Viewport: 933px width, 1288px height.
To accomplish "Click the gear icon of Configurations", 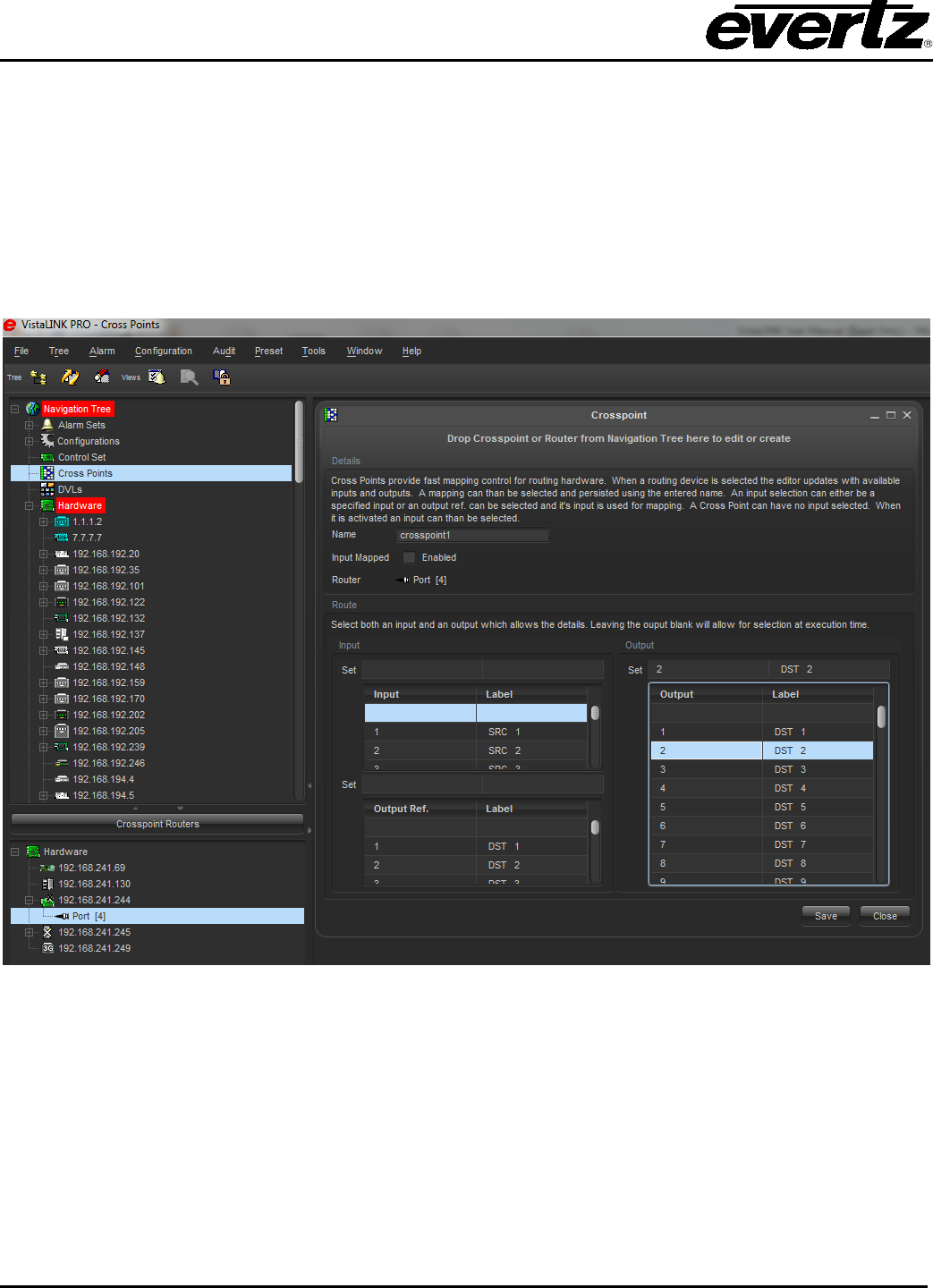I will click(x=47, y=441).
